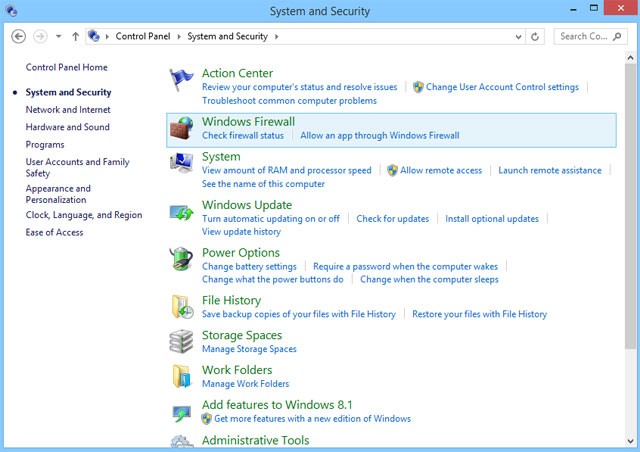Click Change User Account Control settings
Image resolution: width=640 pixels, height=452 pixels.
[502, 87]
